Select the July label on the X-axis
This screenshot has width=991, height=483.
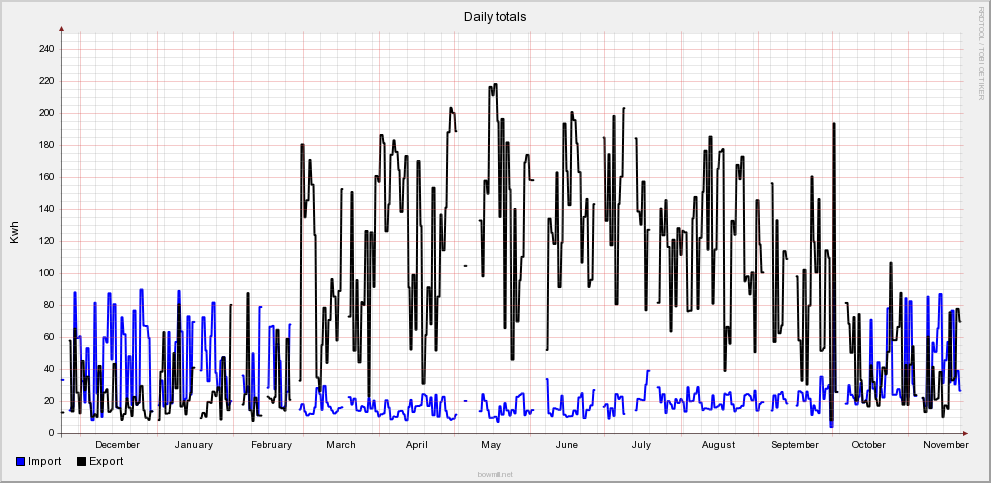click(642, 445)
